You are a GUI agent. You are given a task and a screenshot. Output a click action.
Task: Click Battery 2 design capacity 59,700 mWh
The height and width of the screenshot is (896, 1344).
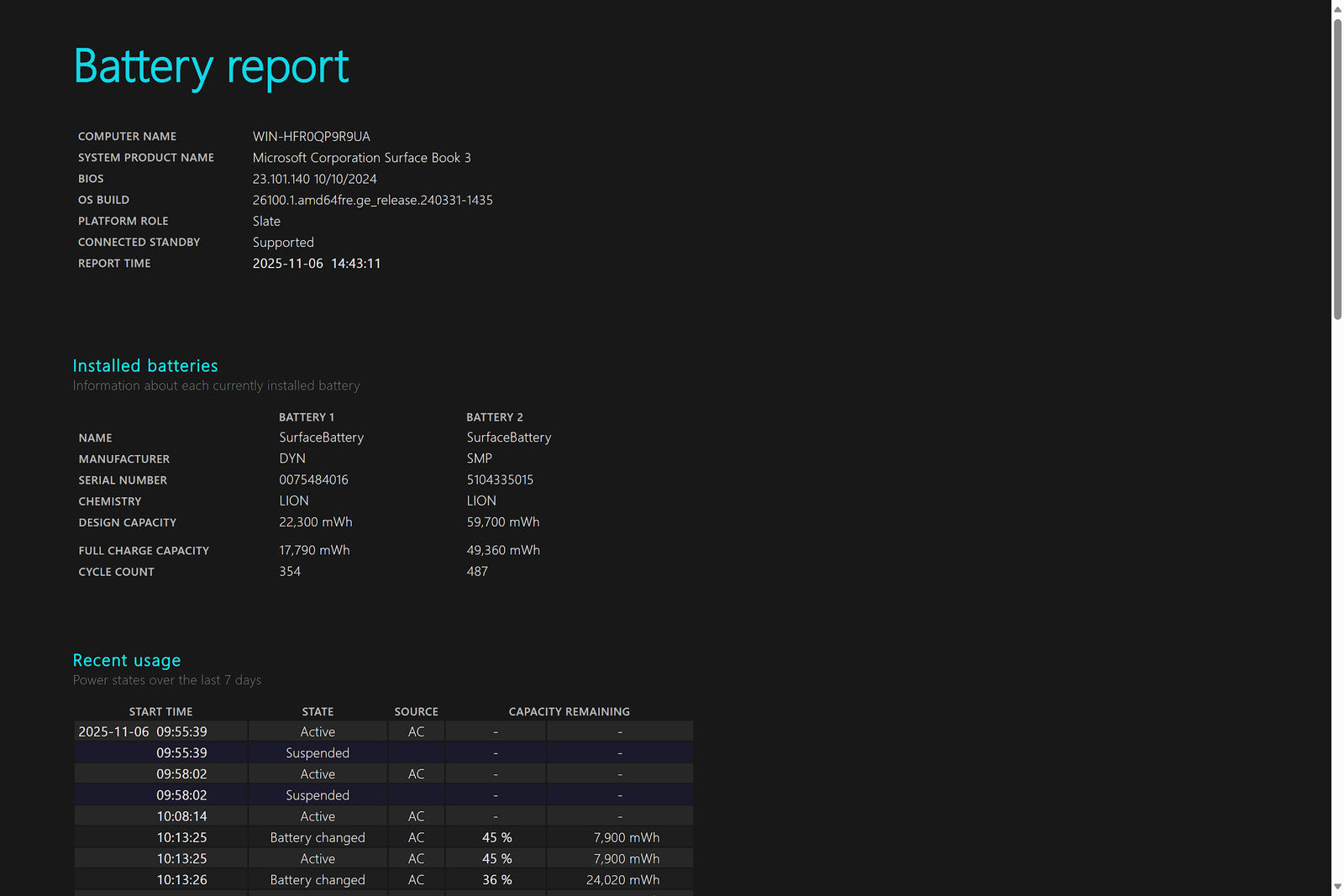click(502, 522)
